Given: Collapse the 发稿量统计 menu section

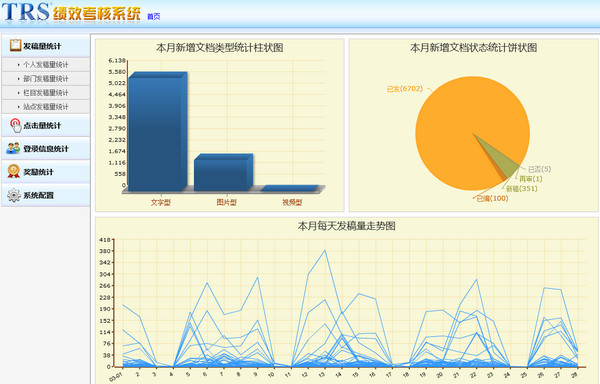Looking at the screenshot, I should (x=46, y=46).
